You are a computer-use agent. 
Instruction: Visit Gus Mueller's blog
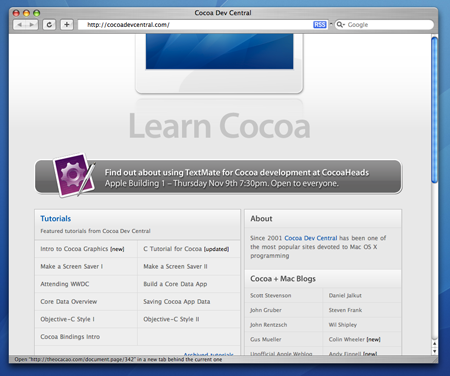tap(266, 339)
